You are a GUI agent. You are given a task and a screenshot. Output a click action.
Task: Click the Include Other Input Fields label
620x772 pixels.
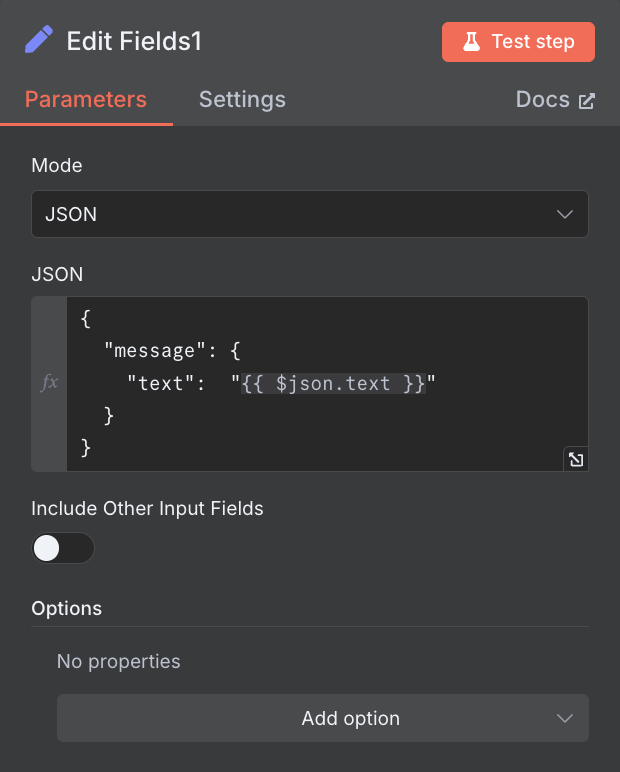coord(147,508)
